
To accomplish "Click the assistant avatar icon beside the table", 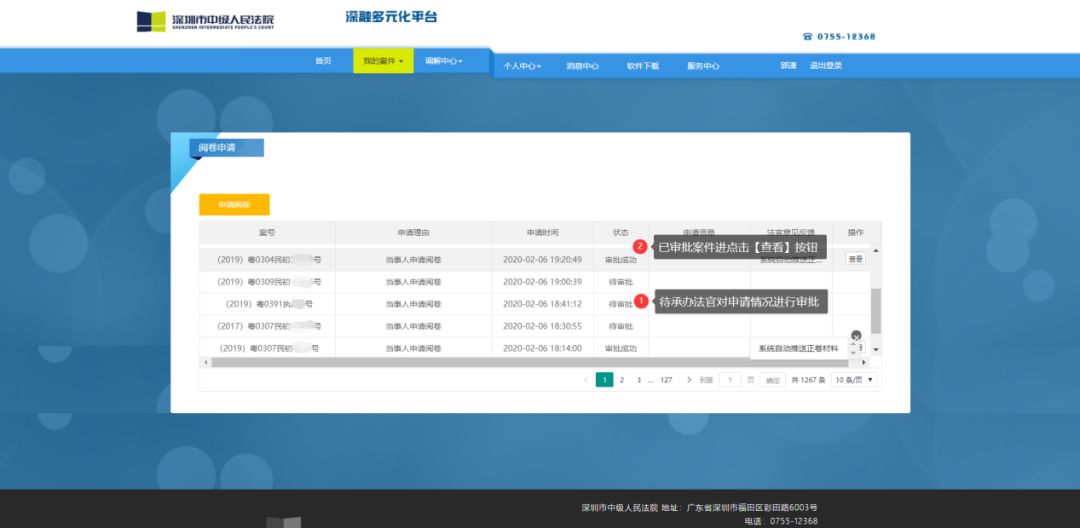I will click(856, 337).
